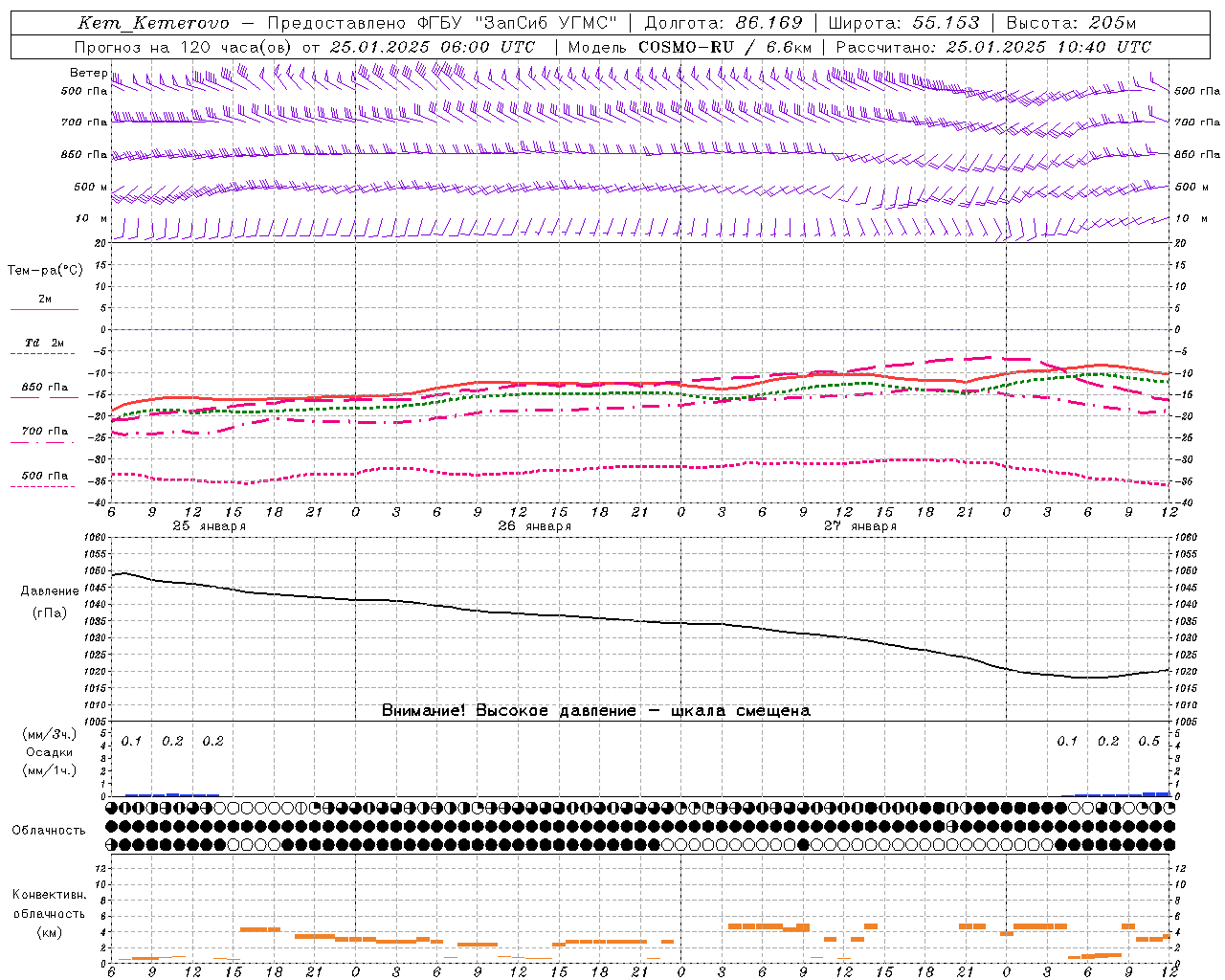Image resolution: width=1225 pixels, height=980 pixels.
Task: Click the pink dotted line sample under '500 гПа' legend
Action: (43, 487)
